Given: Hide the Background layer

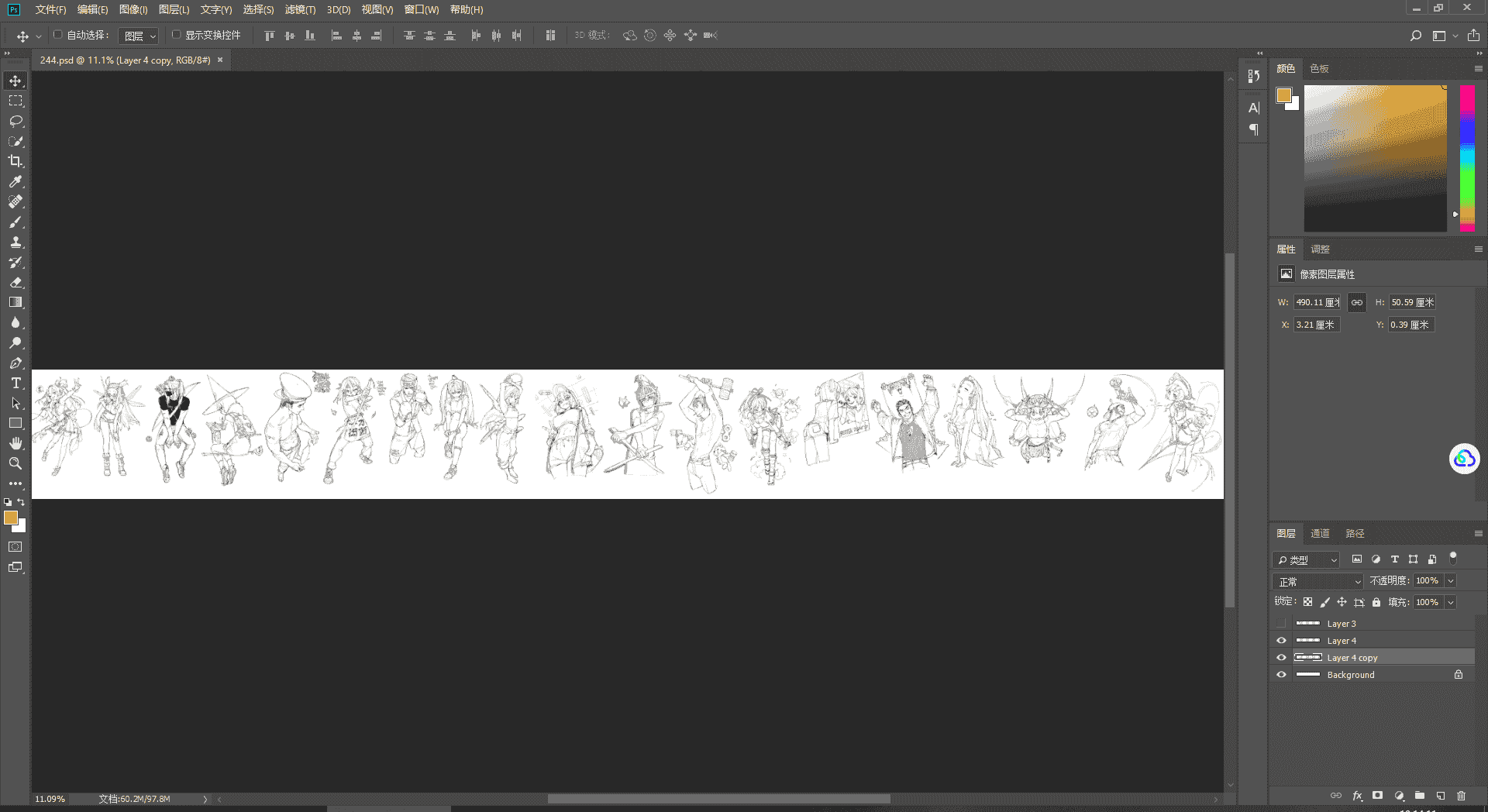Looking at the screenshot, I should click(1281, 675).
